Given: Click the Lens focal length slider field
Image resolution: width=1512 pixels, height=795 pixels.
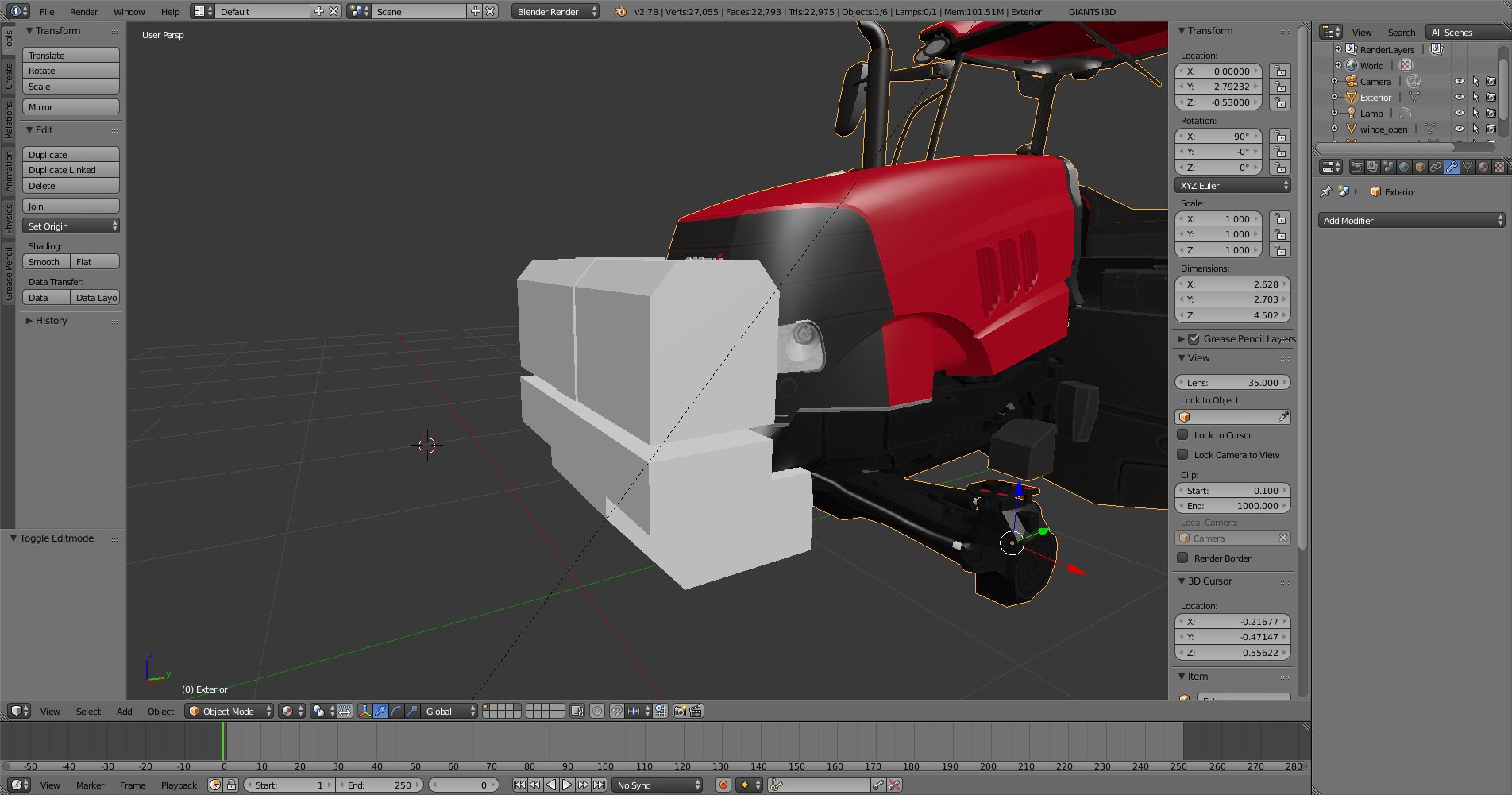Looking at the screenshot, I should point(1232,383).
